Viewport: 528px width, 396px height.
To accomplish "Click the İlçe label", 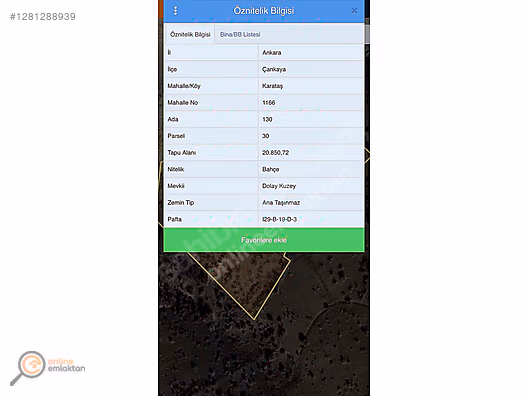I will tap(172, 69).
